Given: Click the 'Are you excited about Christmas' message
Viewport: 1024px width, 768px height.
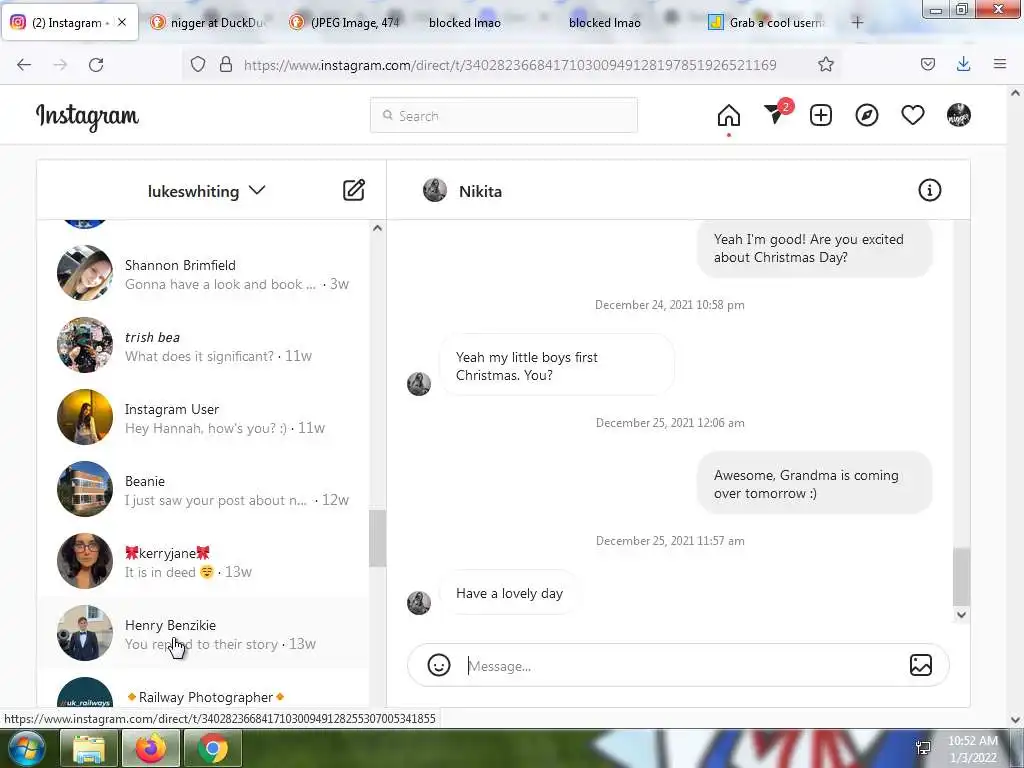Looking at the screenshot, I should click(x=814, y=248).
